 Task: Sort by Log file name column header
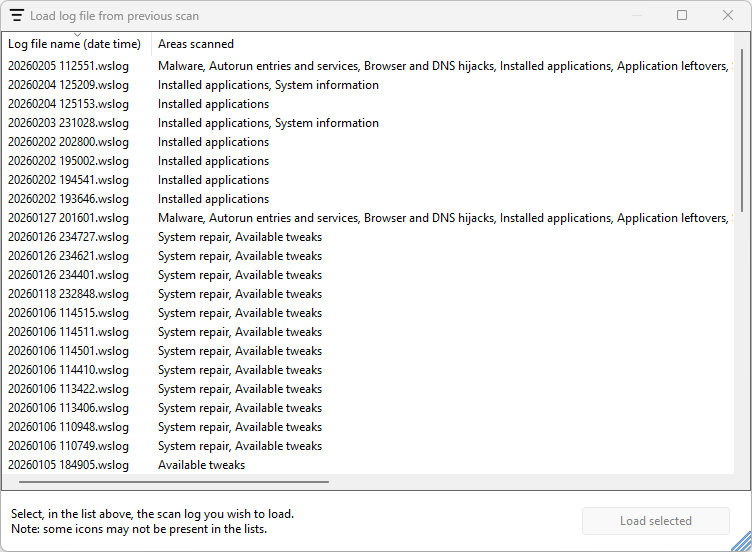point(75,44)
